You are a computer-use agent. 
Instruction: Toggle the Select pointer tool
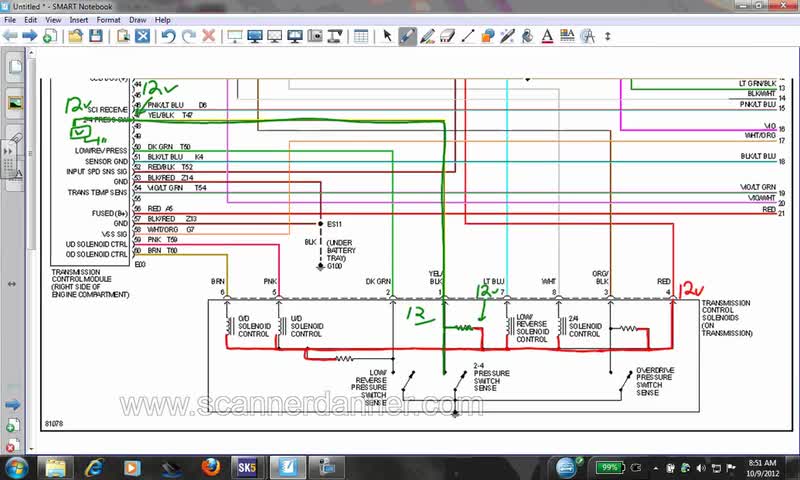click(387, 36)
